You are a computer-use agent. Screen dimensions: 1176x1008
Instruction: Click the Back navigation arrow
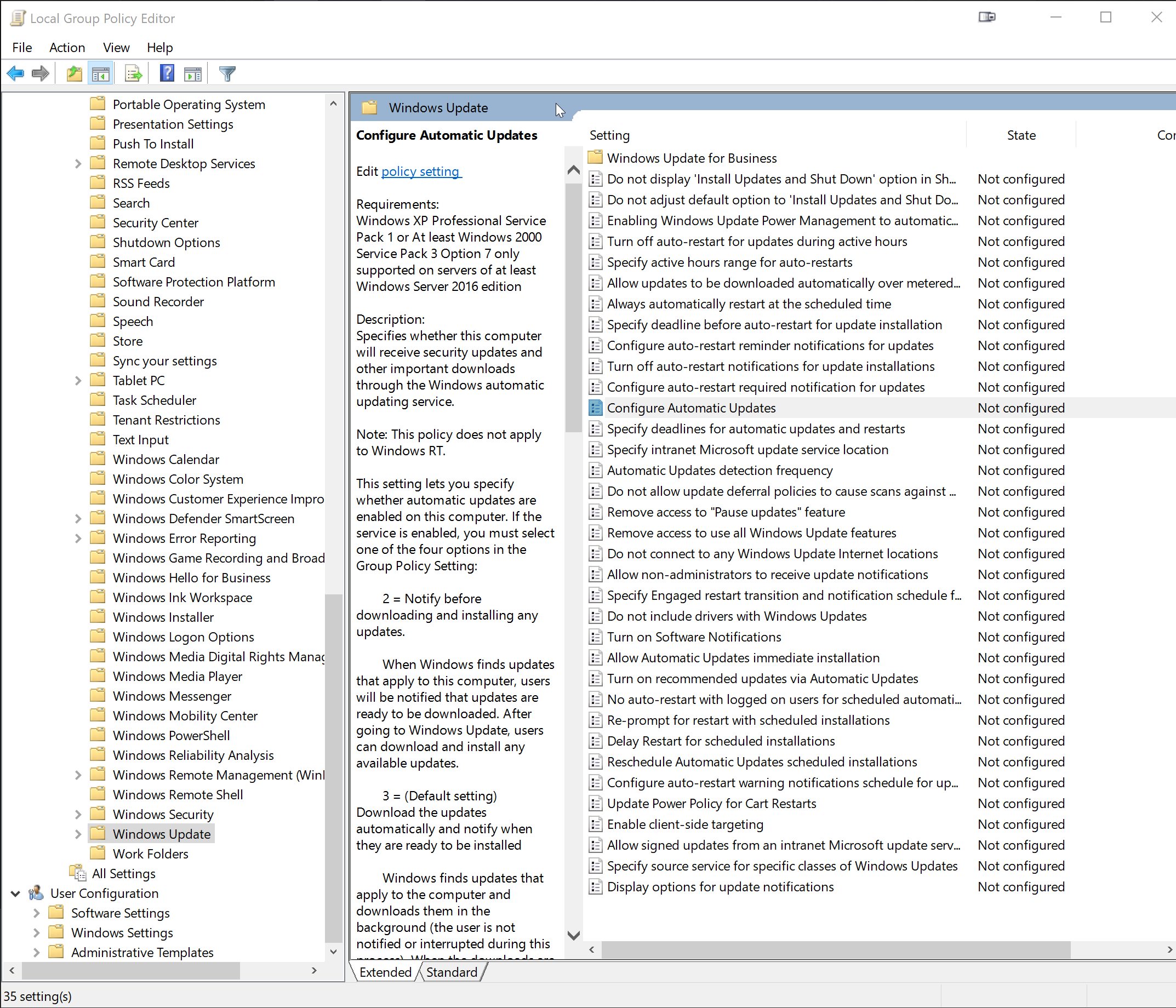click(15, 73)
